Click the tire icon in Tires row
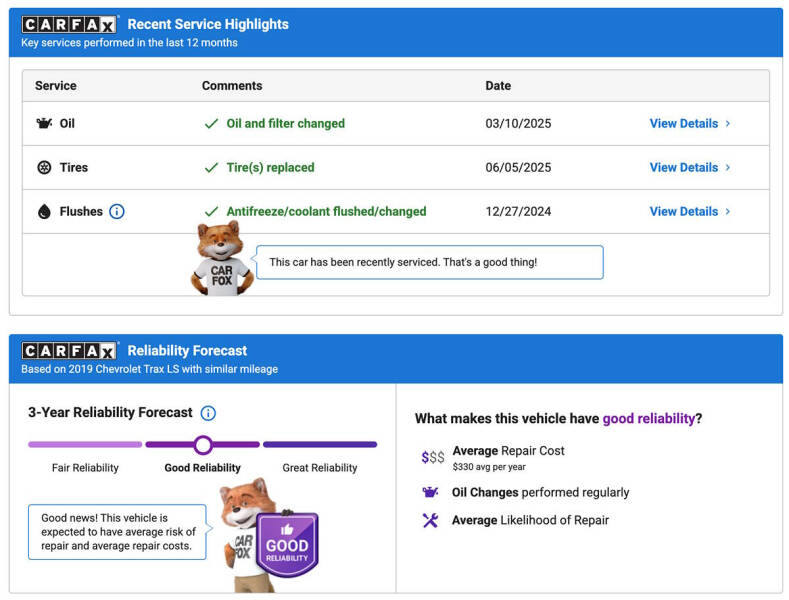Screen dimensions: 789x600 (44, 168)
